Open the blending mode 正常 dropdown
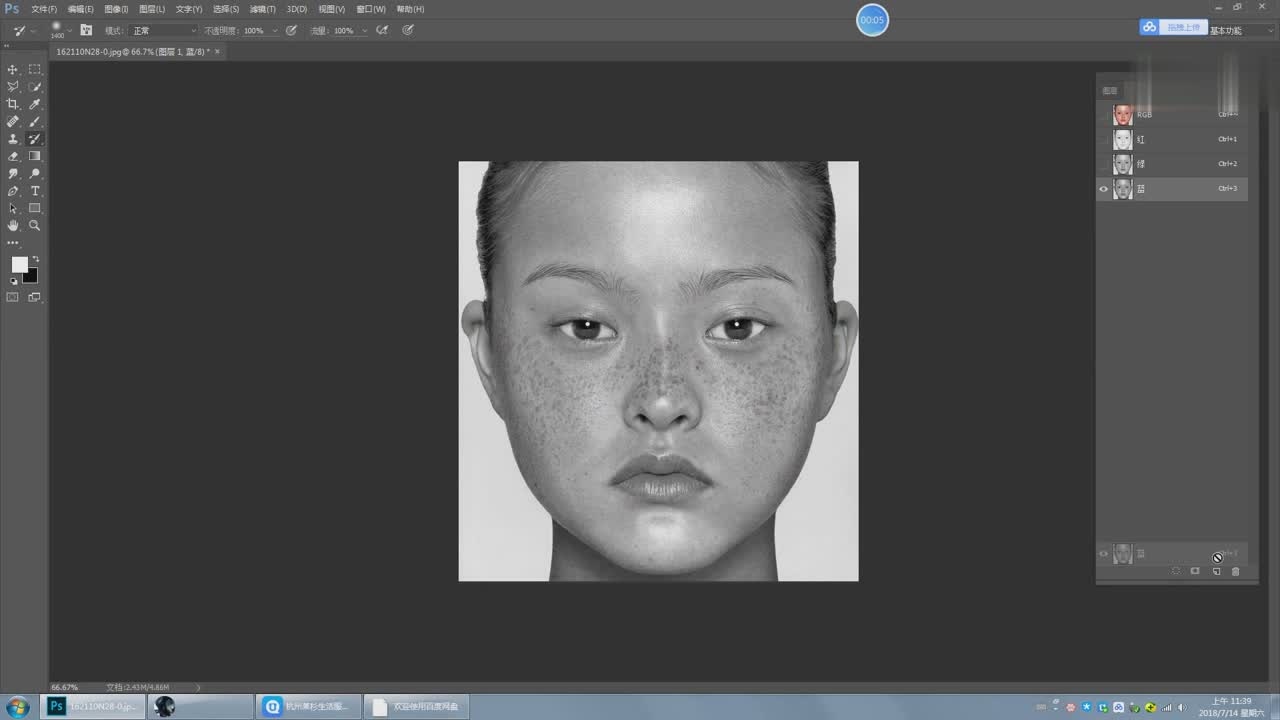The height and width of the screenshot is (720, 1280). coord(163,31)
